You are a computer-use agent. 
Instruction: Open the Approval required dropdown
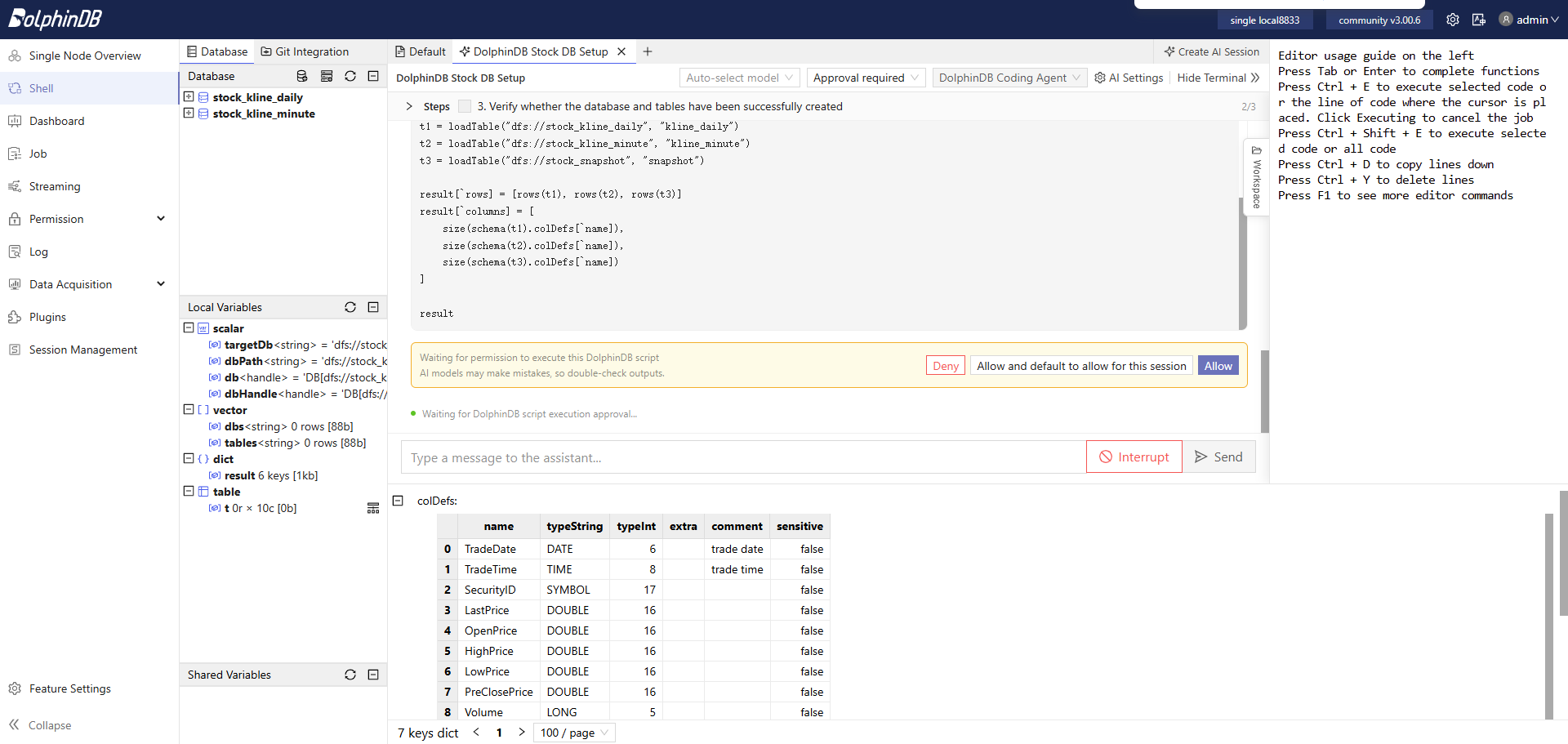tap(866, 78)
